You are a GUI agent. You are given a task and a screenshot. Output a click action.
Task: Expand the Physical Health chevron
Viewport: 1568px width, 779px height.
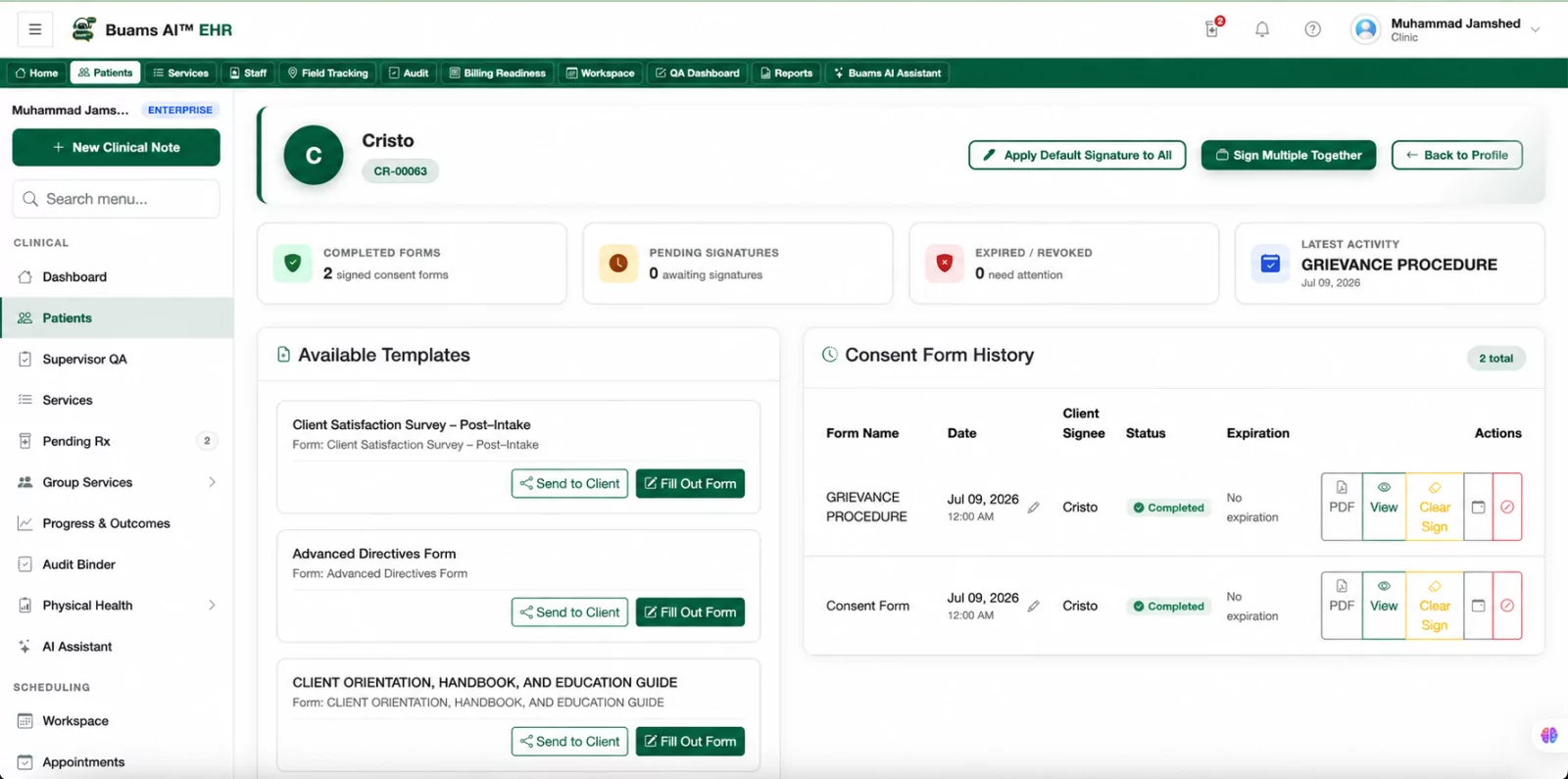pyautogui.click(x=212, y=606)
